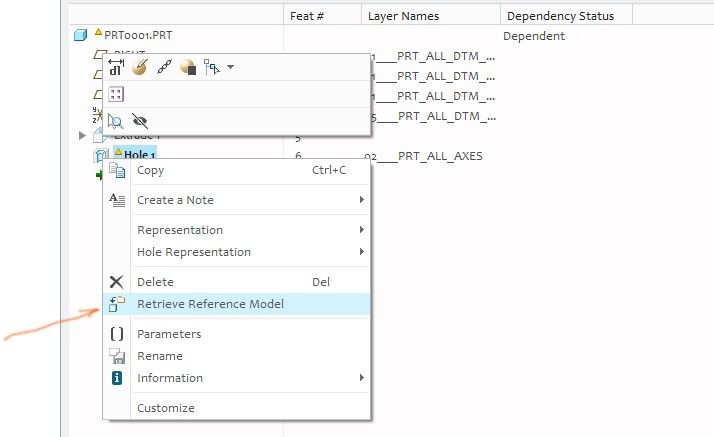Click the Edit Definition icon in mini toolbar
Screen dimensions: 714x437
coord(140,67)
